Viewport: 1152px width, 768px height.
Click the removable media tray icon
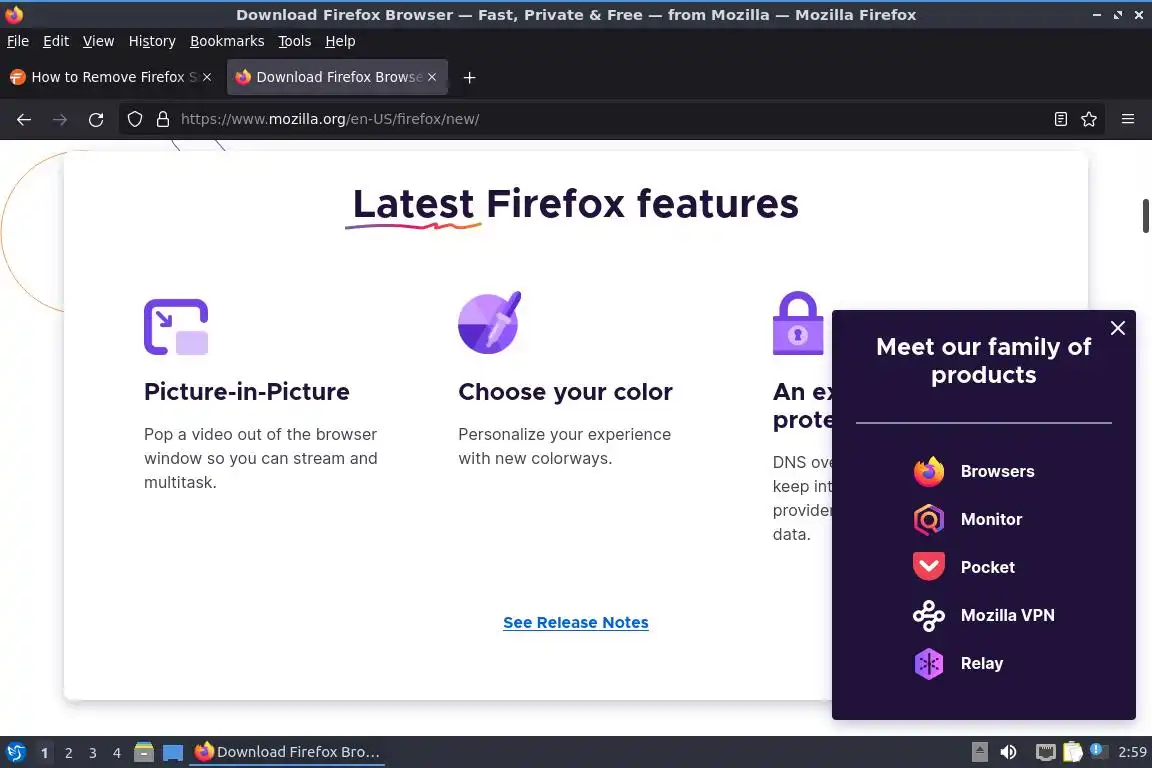click(979, 752)
